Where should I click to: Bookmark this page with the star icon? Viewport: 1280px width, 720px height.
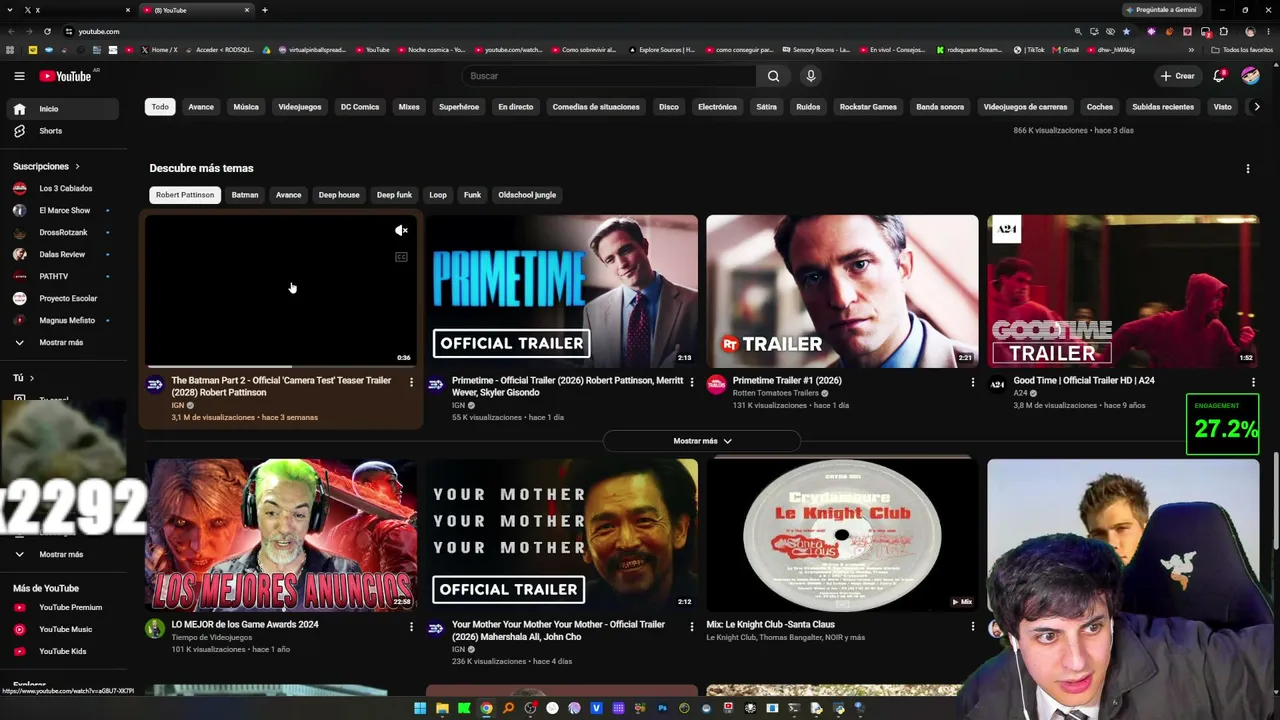1126,31
